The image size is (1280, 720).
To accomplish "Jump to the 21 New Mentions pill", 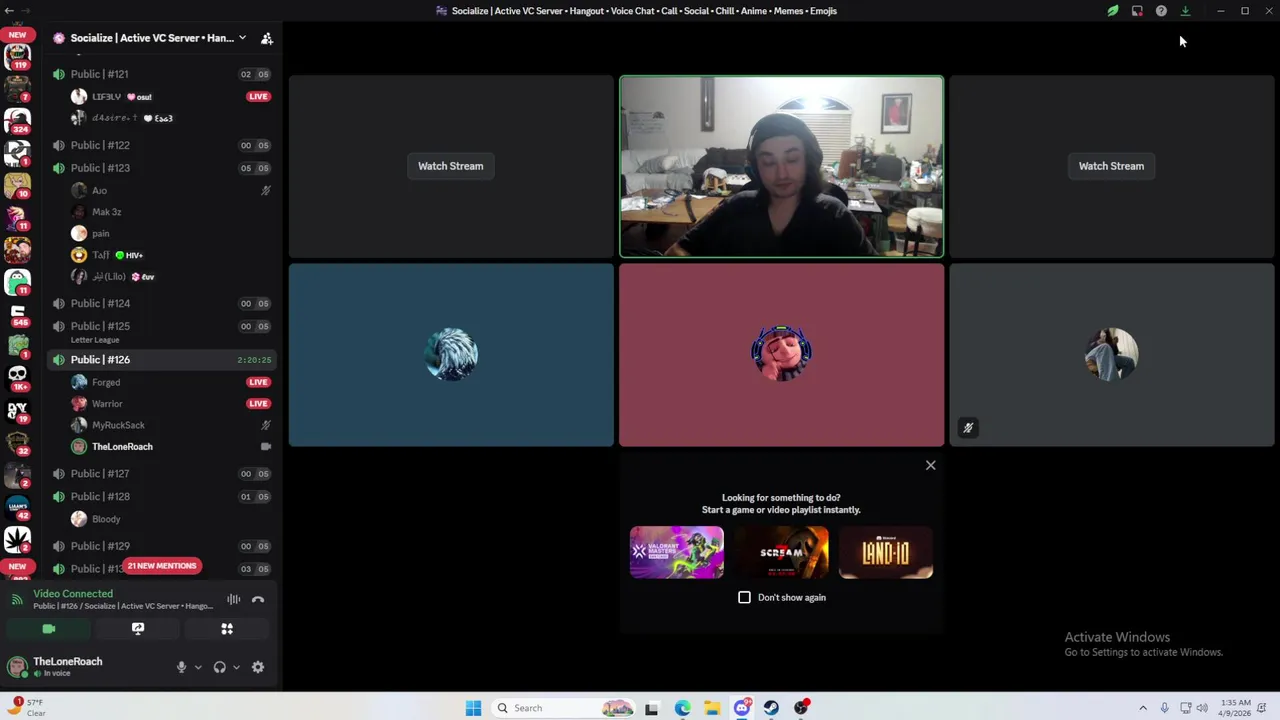I will pyautogui.click(x=162, y=566).
